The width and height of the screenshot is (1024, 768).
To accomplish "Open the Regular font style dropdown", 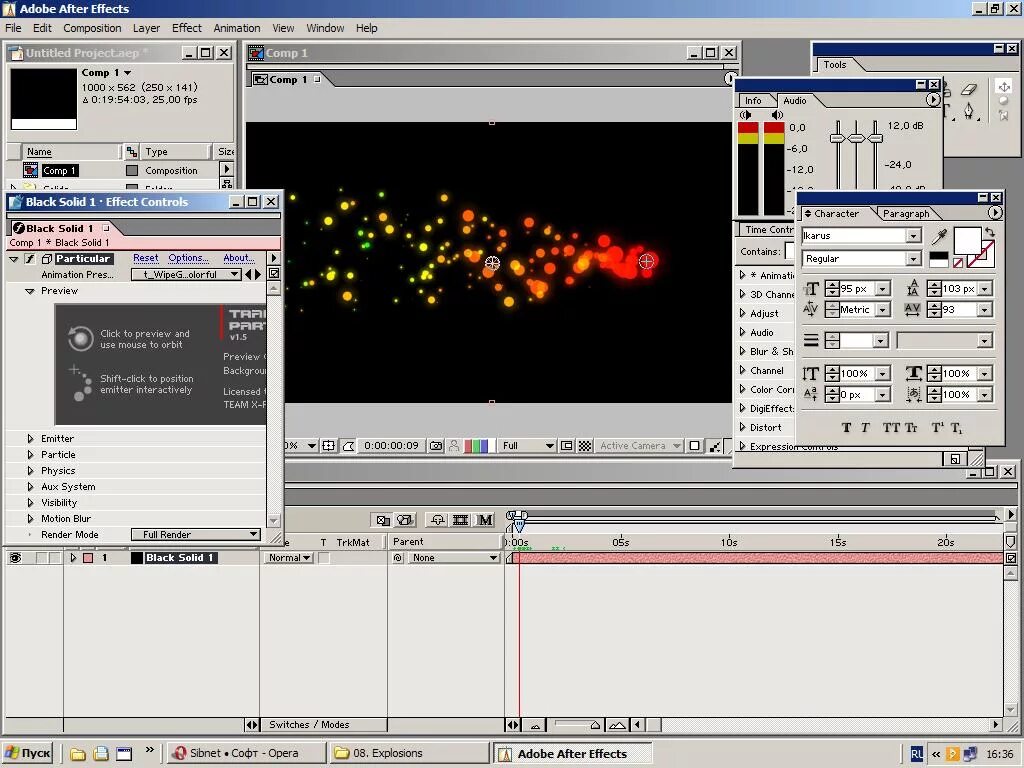I will [x=913, y=259].
